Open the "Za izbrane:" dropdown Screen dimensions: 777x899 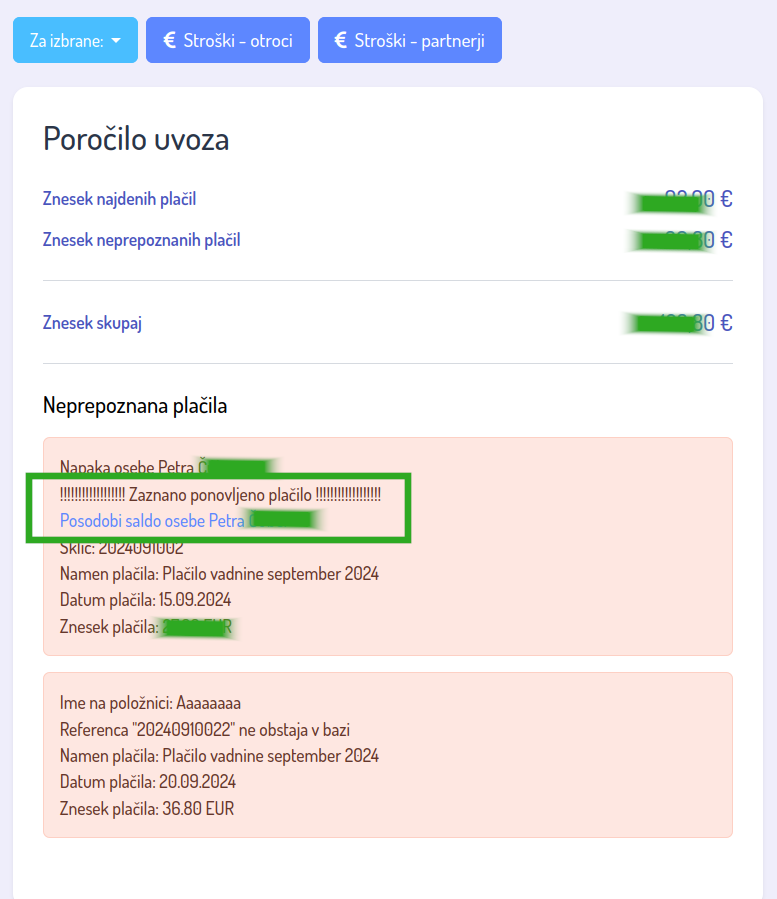(x=75, y=41)
